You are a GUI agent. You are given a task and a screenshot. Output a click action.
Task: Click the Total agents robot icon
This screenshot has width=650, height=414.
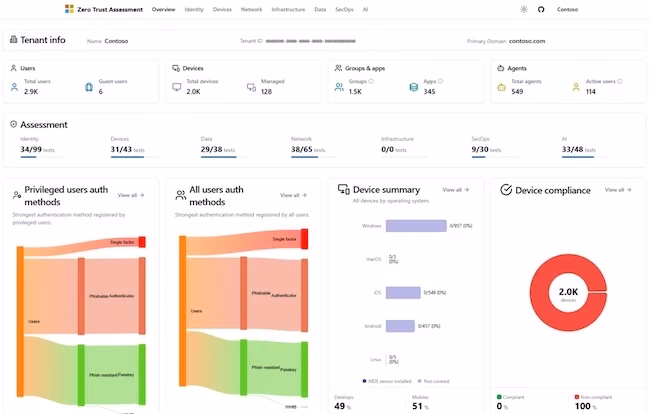tap(502, 87)
